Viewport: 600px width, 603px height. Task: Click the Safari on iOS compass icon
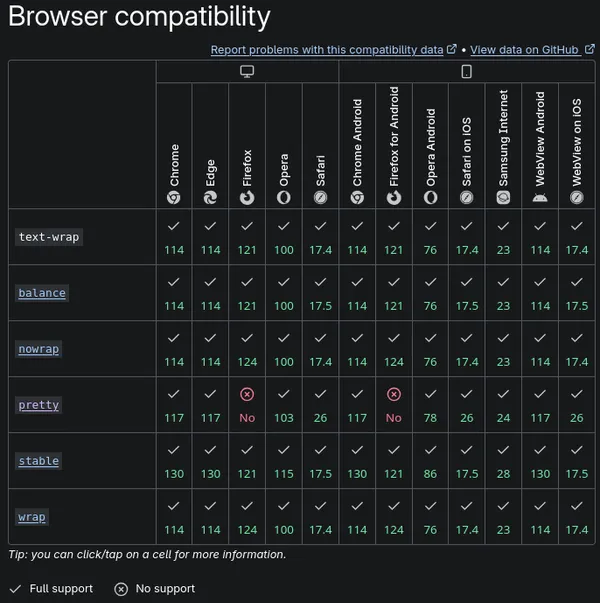[467, 198]
